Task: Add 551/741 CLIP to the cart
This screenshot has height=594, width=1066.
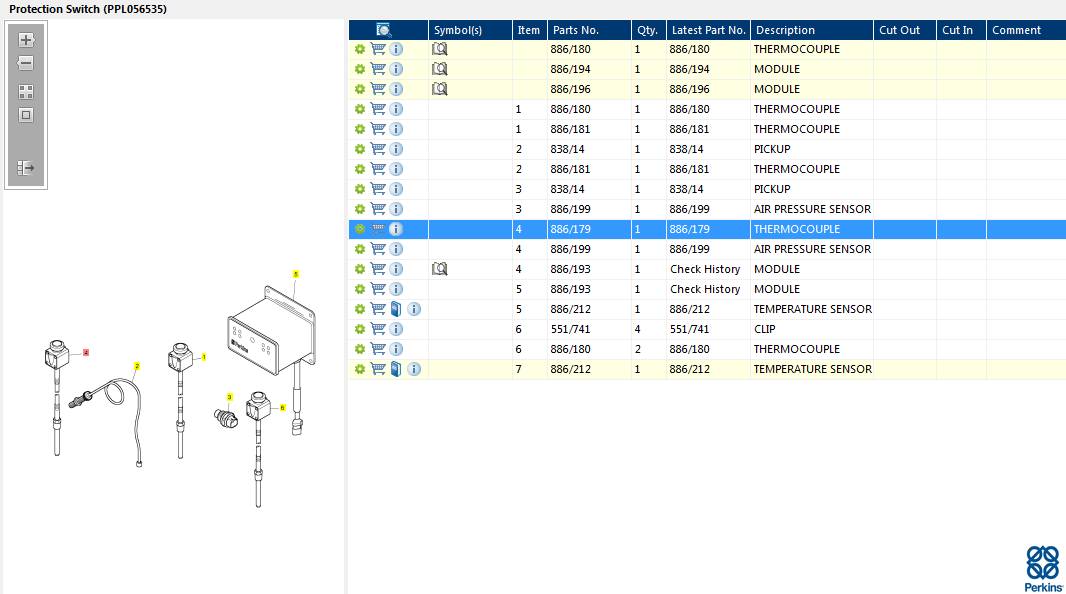Action: [x=378, y=329]
